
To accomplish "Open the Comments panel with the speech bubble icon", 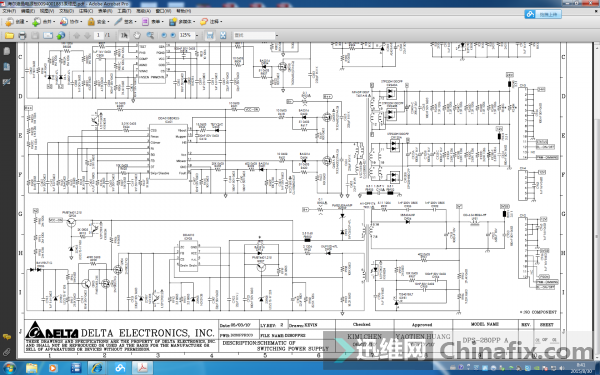I will click(x=7, y=337).
